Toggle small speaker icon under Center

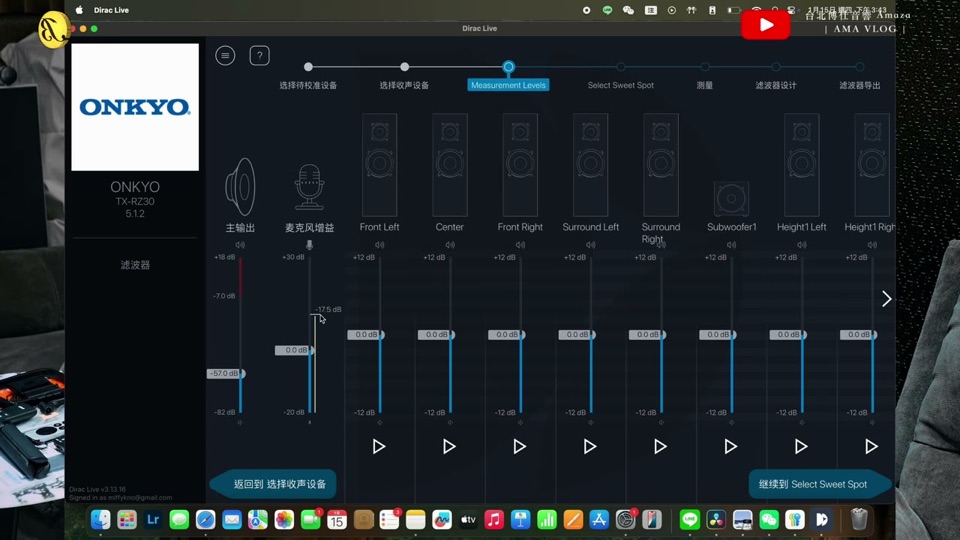click(x=450, y=245)
